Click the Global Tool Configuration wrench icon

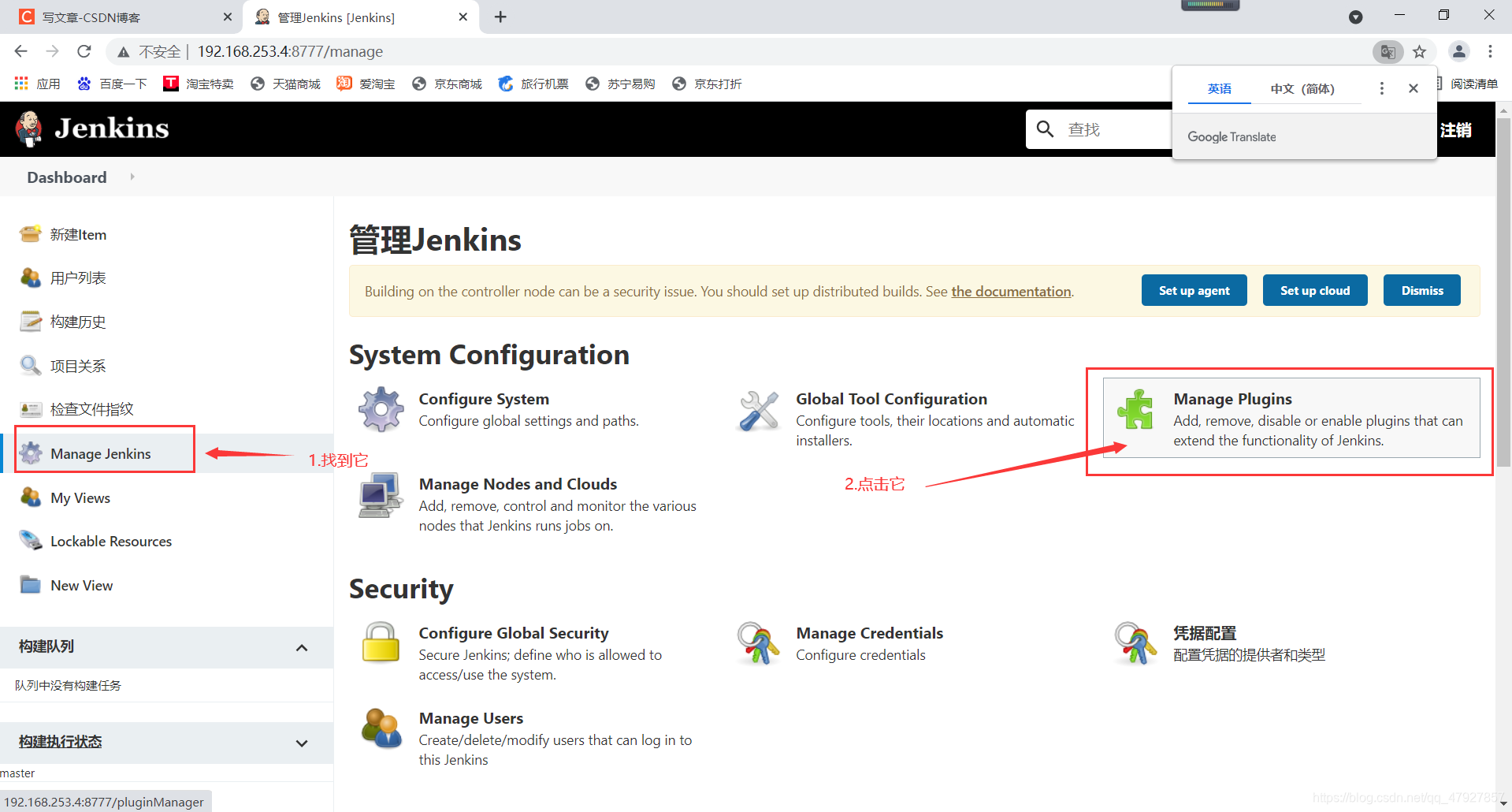click(x=759, y=411)
